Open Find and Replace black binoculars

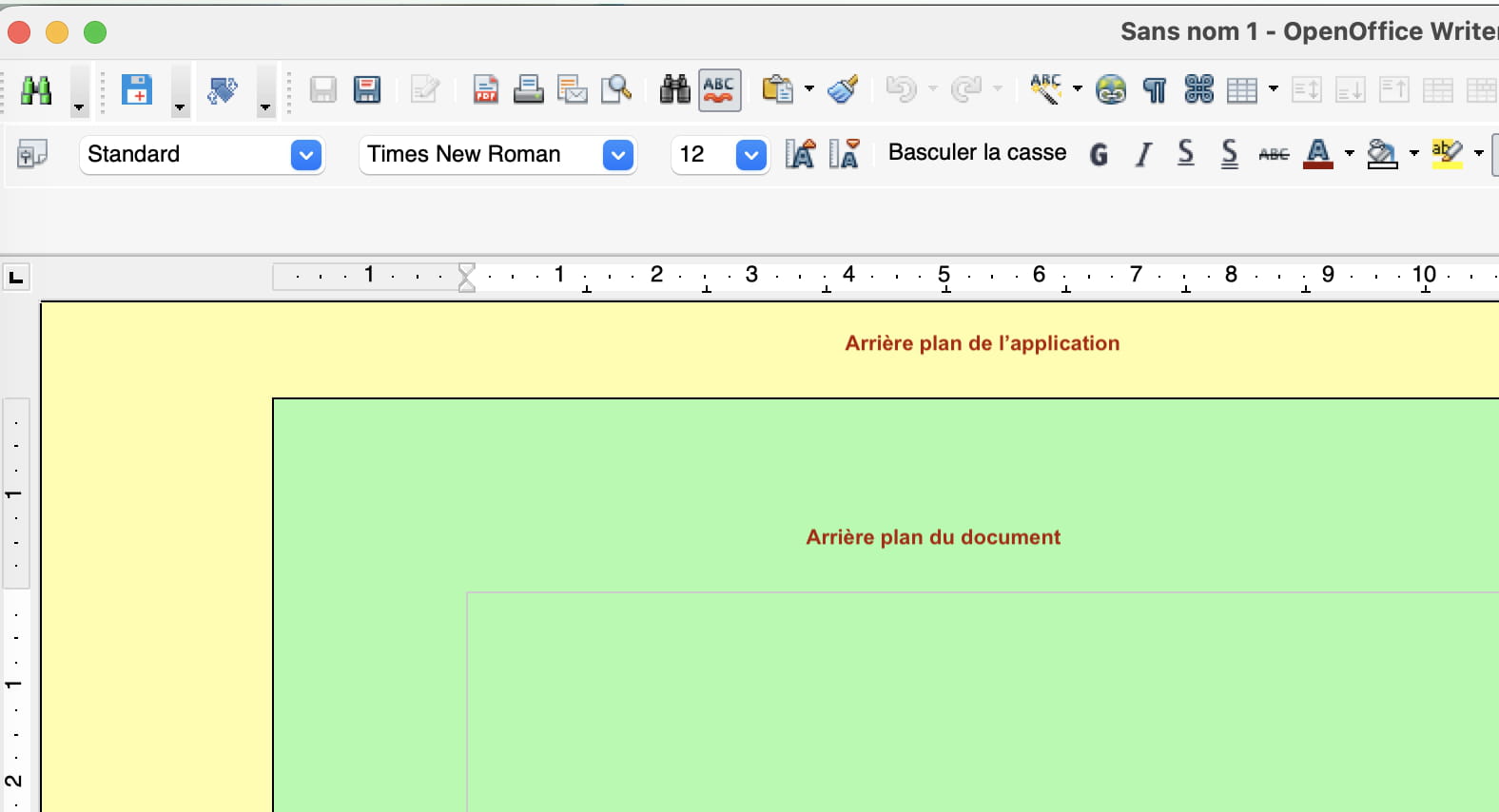(675, 90)
